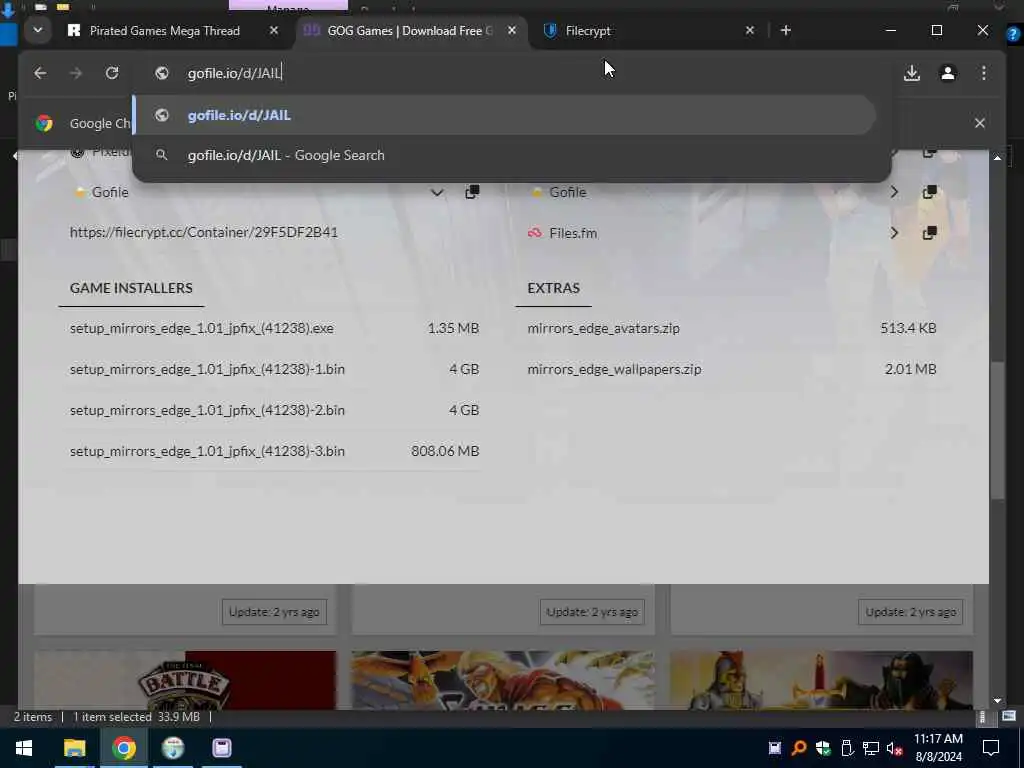
Task: Open the filecrypt.cc Container link
Action: point(204,232)
